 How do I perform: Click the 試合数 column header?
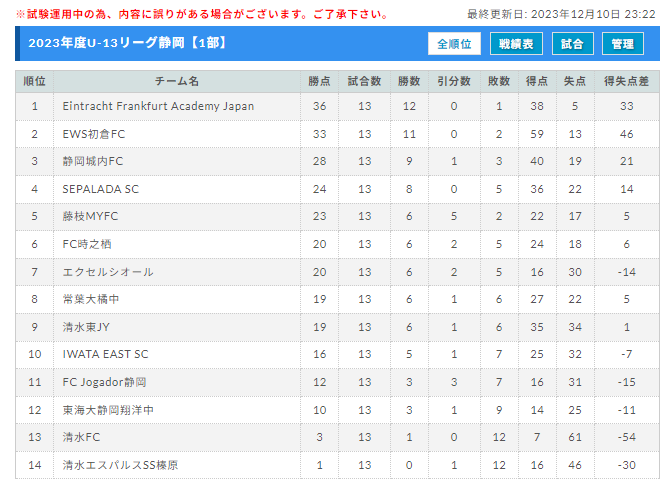pyautogui.click(x=365, y=81)
